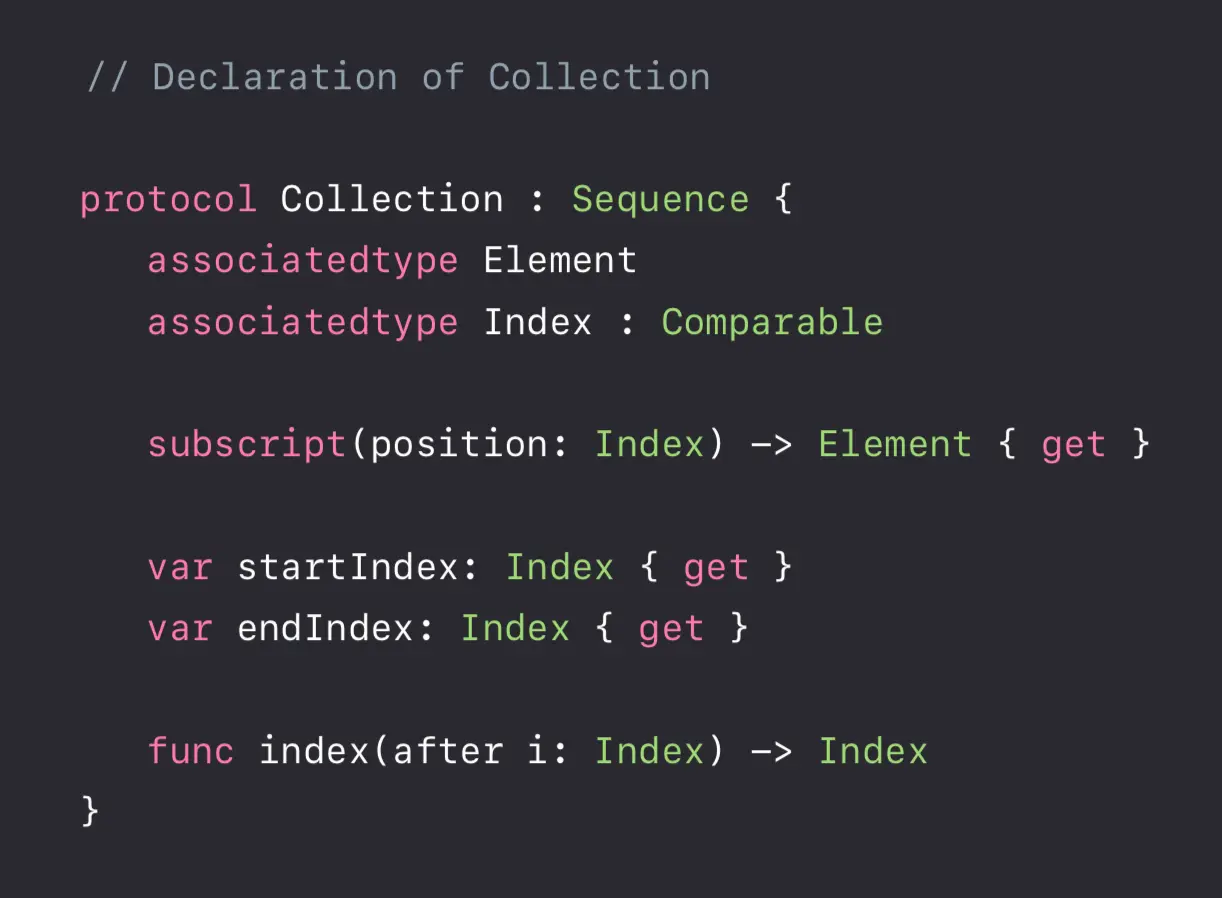1222x898 pixels.
Task: Click the final 'Index' return type
Action: coord(873,751)
